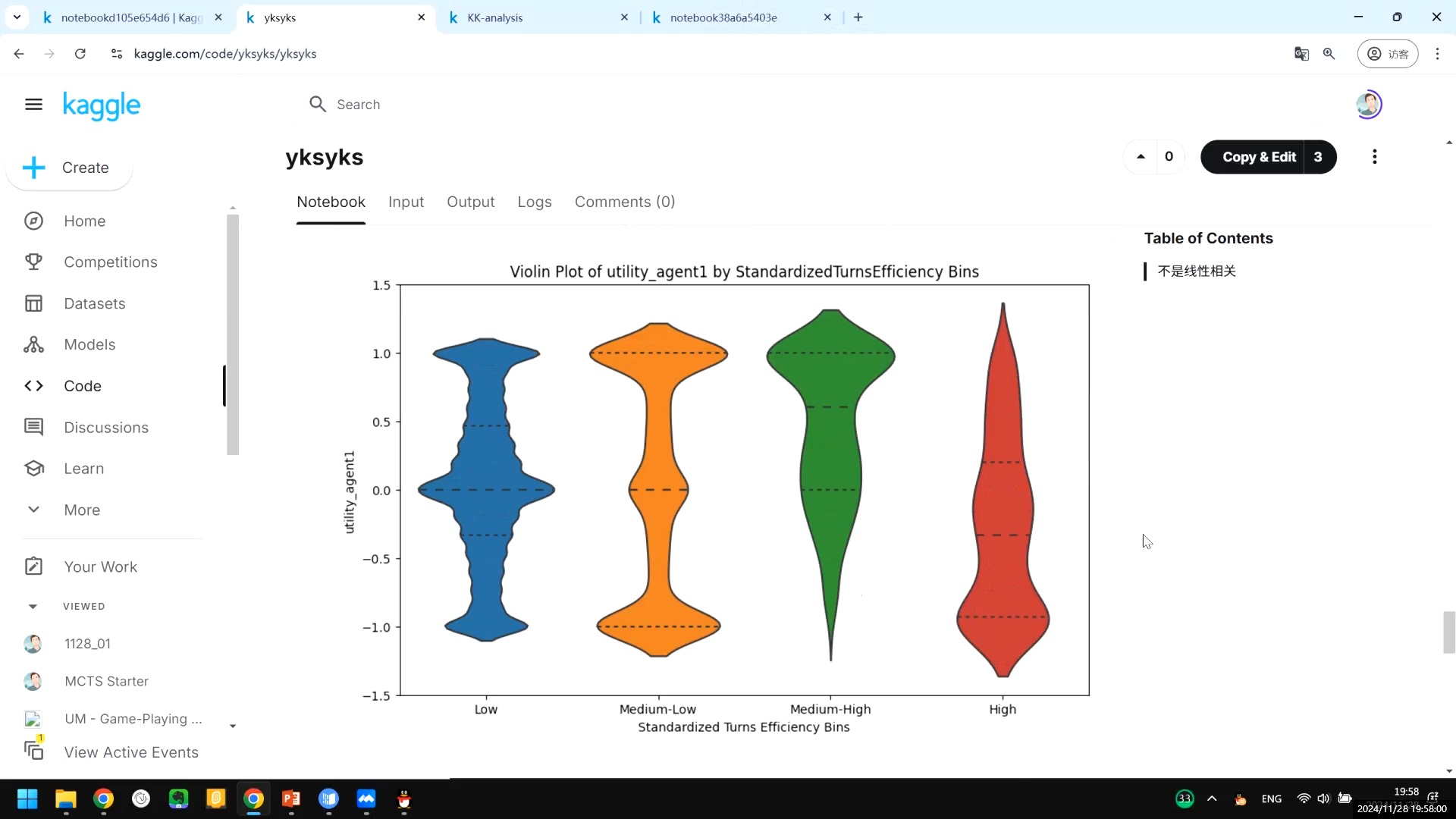Open the View Active Events panel
The image size is (1456, 819).
tap(130, 752)
